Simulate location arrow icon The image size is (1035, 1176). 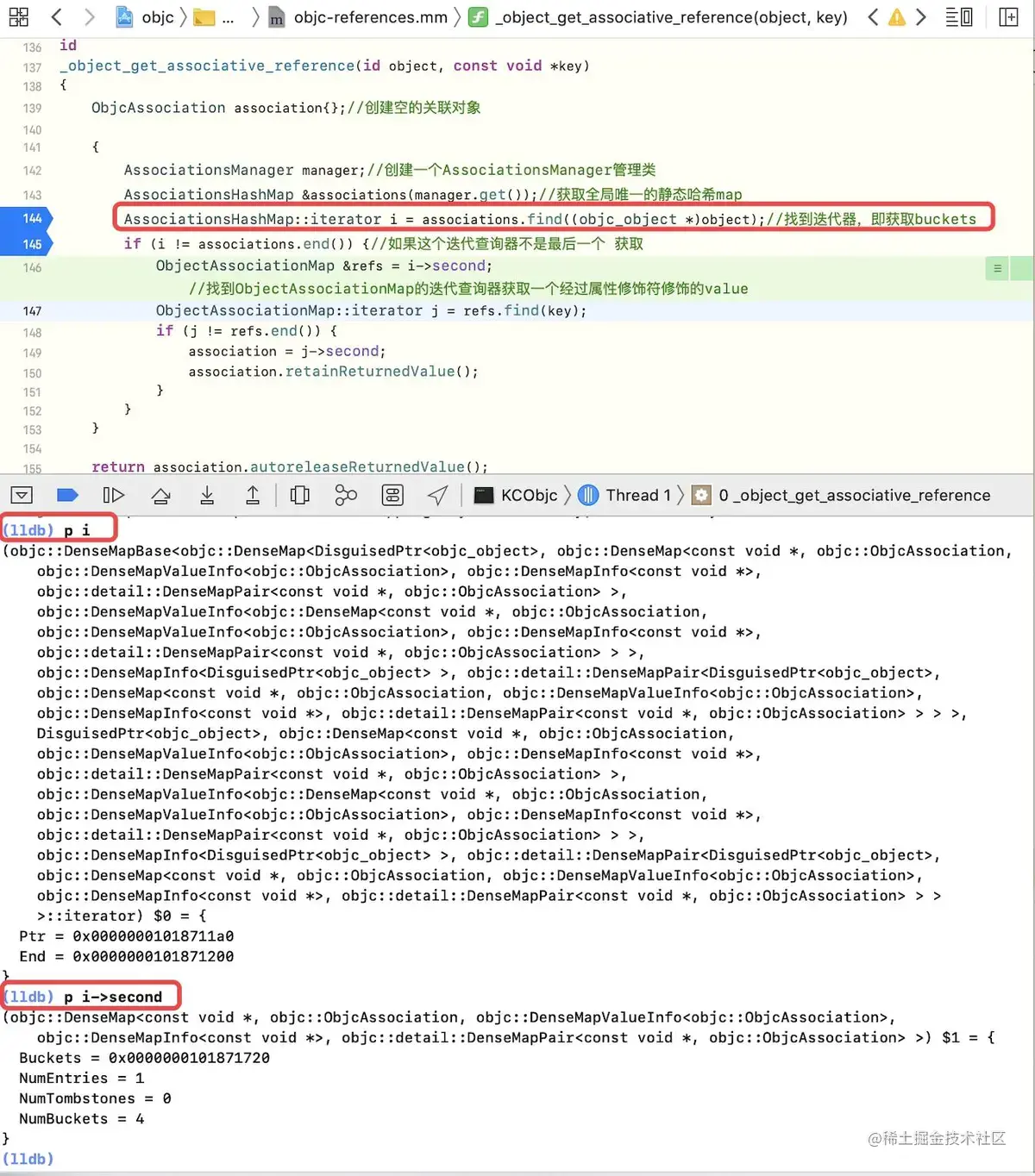(438, 495)
